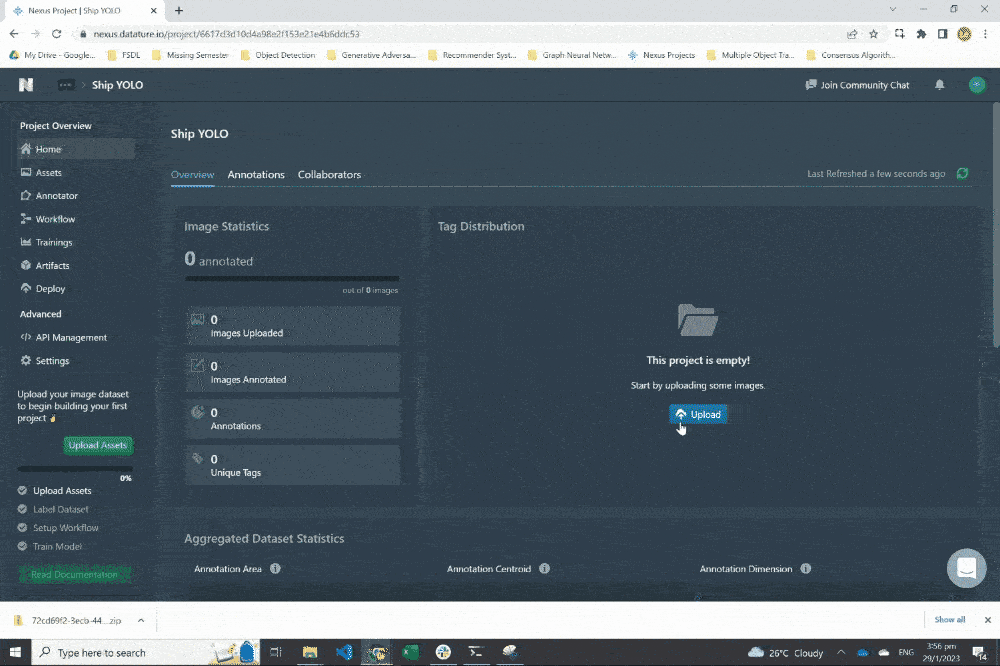Click Windows taskbar search box
1000x666 pixels.
145,652
